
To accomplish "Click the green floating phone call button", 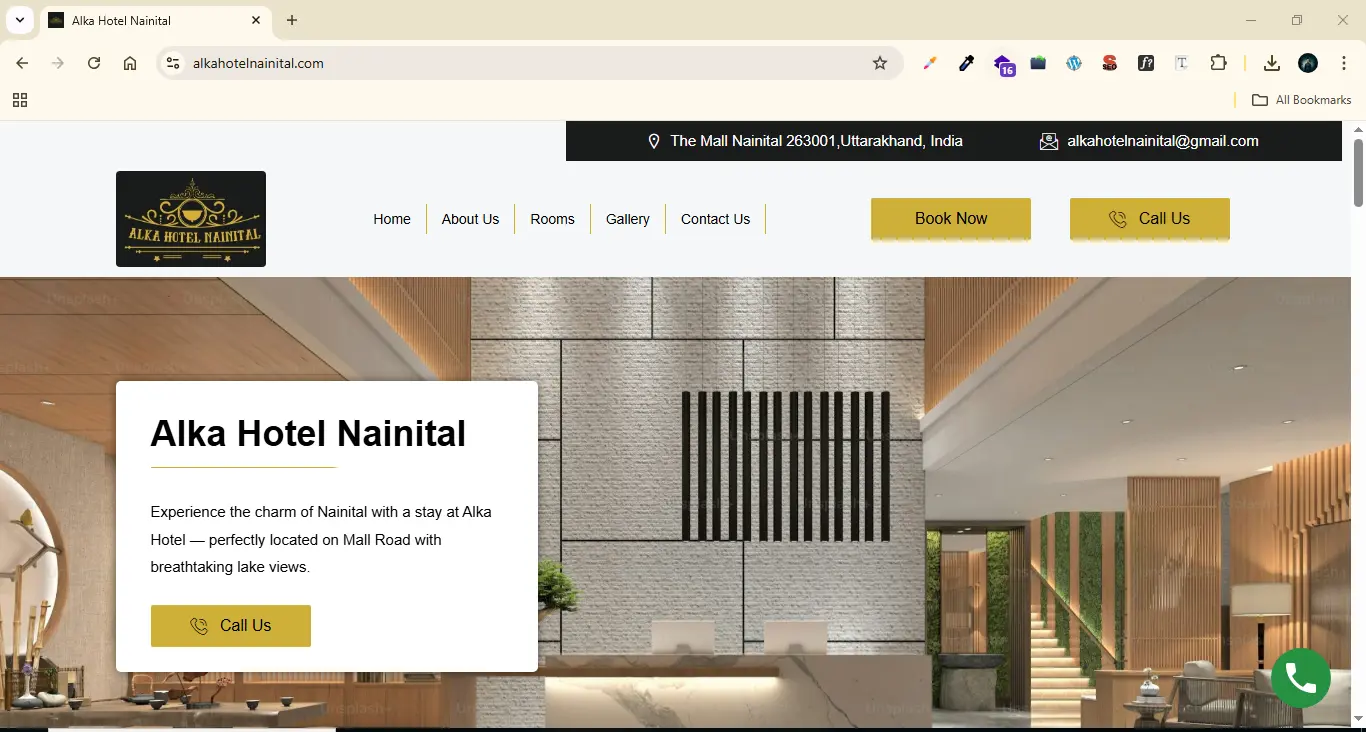I will pos(1300,678).
